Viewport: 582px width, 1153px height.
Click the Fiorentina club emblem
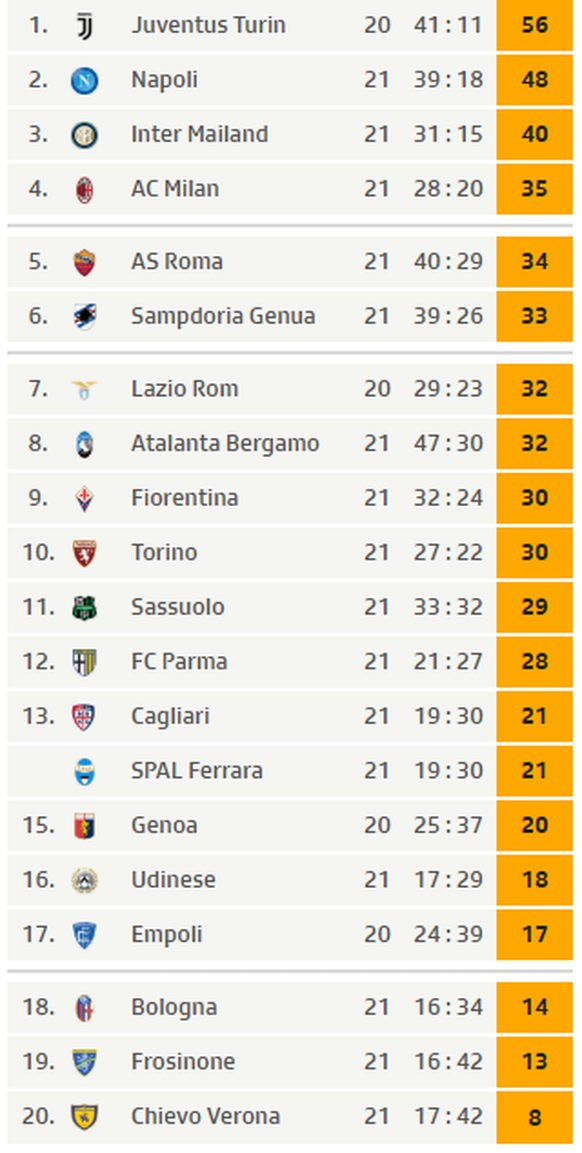85,499
